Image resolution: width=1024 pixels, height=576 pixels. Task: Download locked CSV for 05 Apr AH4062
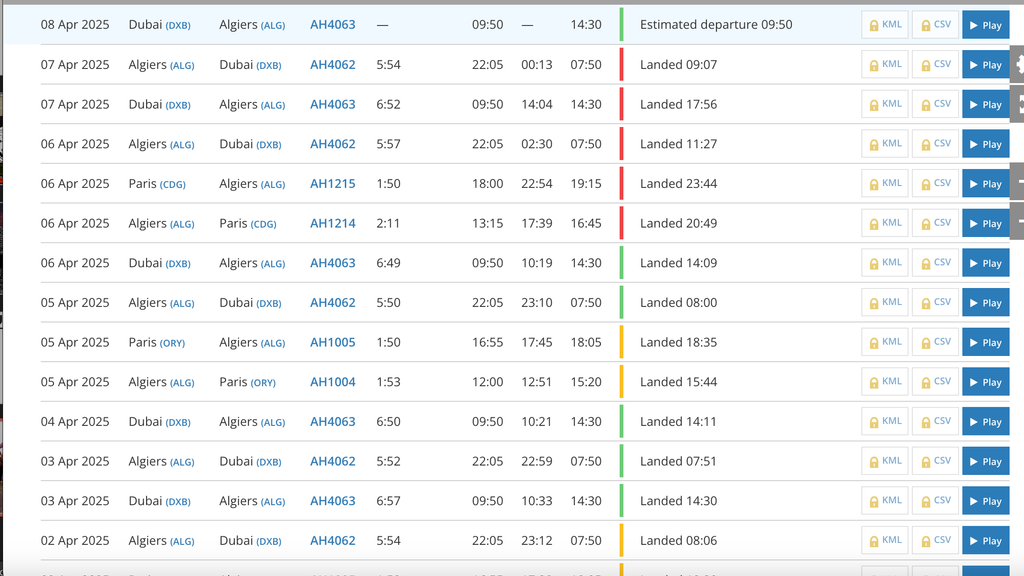935,303
